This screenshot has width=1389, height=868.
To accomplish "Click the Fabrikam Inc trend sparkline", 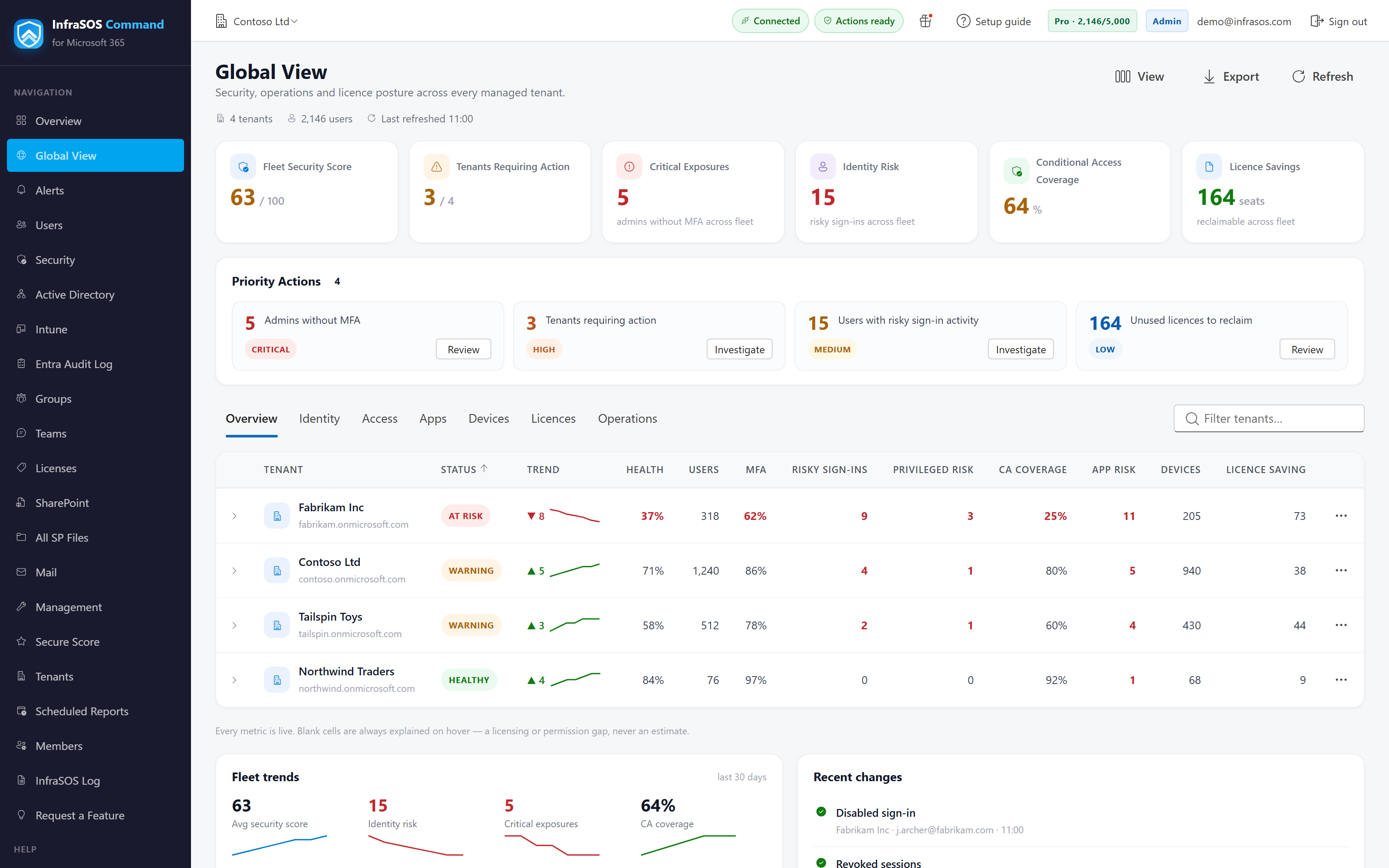I will 575,516.
